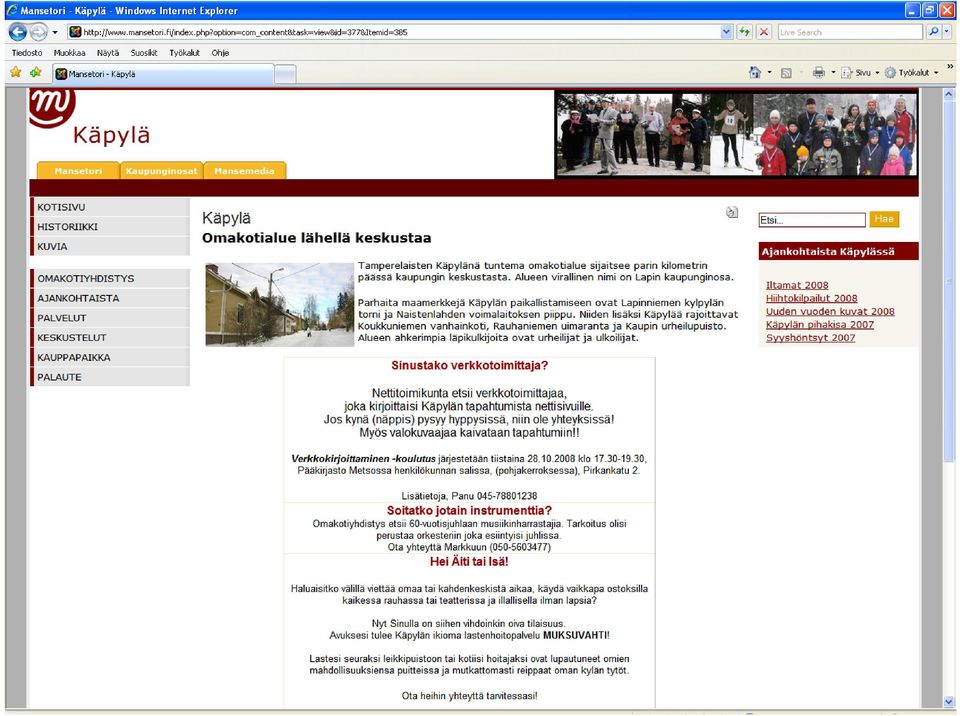Open the search provider dropdown arrow
The height and width of the screenshot is (716, 960).
click(947, 32)
